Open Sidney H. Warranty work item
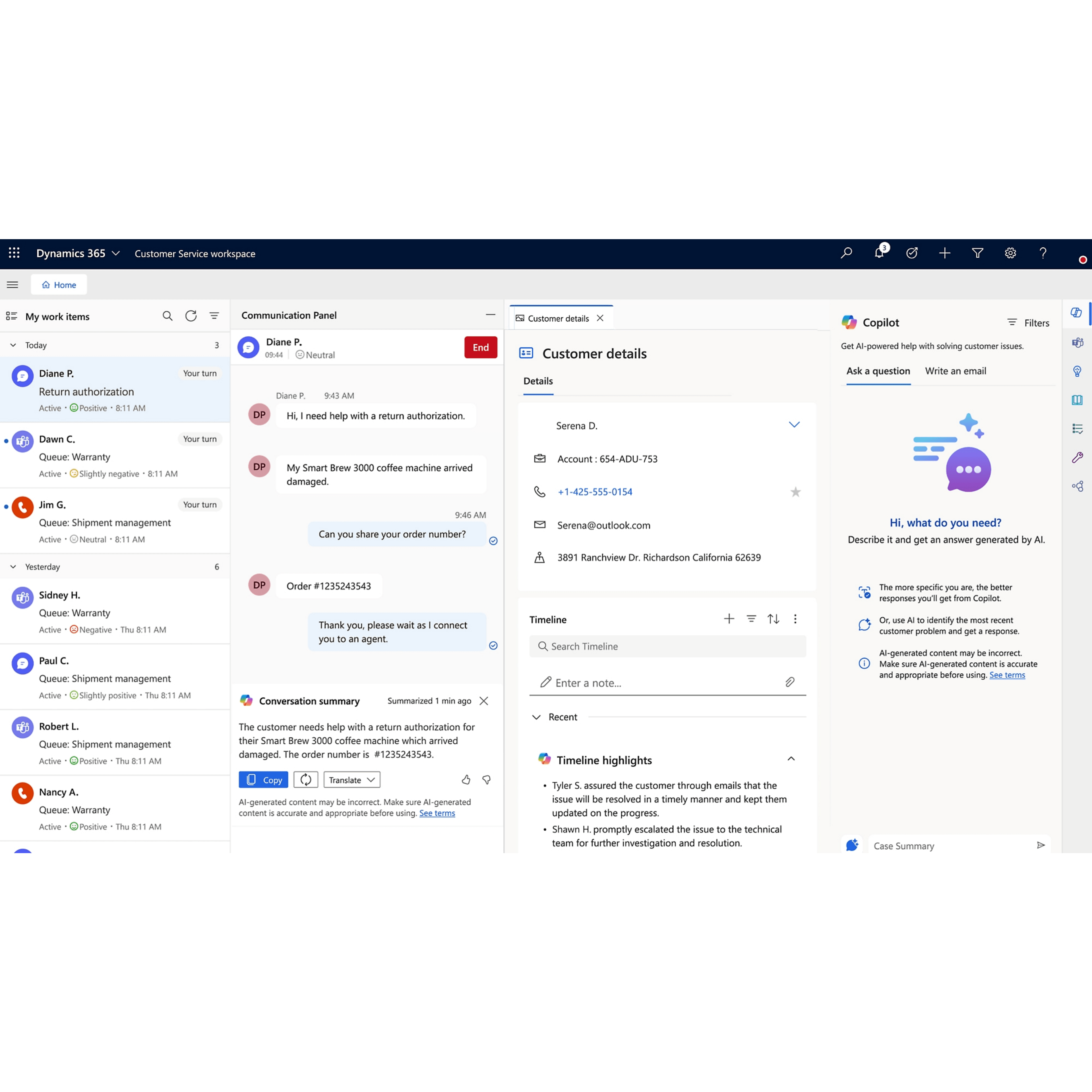Image resolution: width=1092 pixels, height=1092 pixels. [115, 612]
